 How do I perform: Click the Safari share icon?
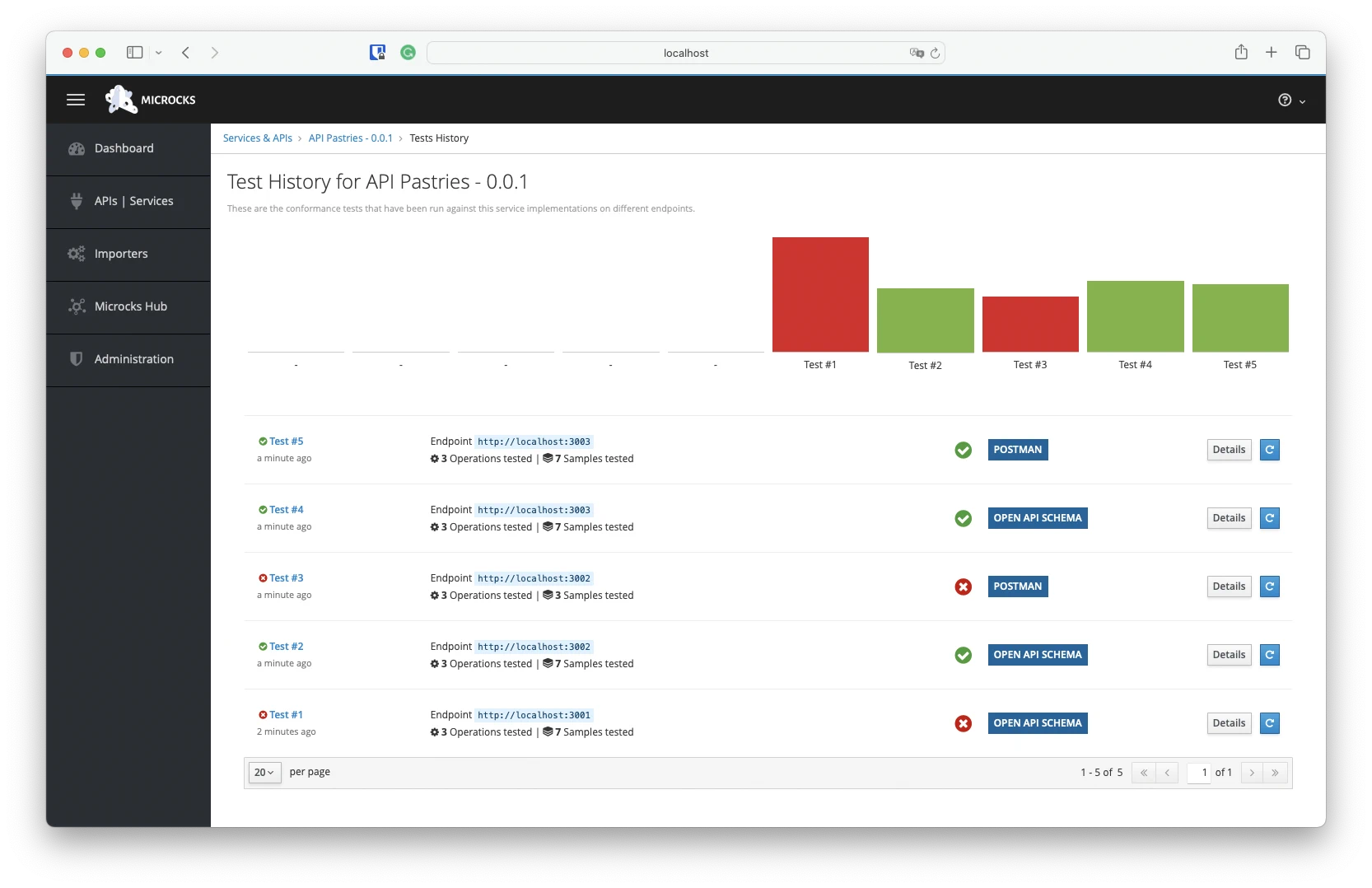click(x=1241, y=53)
